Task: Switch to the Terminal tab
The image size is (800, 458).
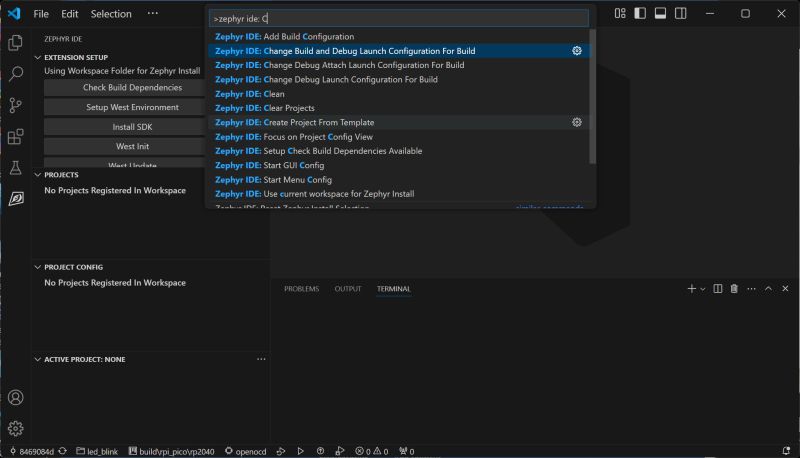Action: pyautogui.click(x=393, y=289)
